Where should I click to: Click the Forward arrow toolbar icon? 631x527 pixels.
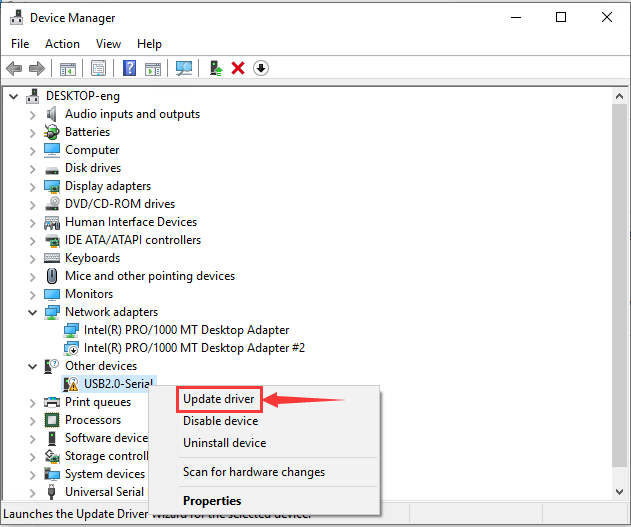point(37,68)
